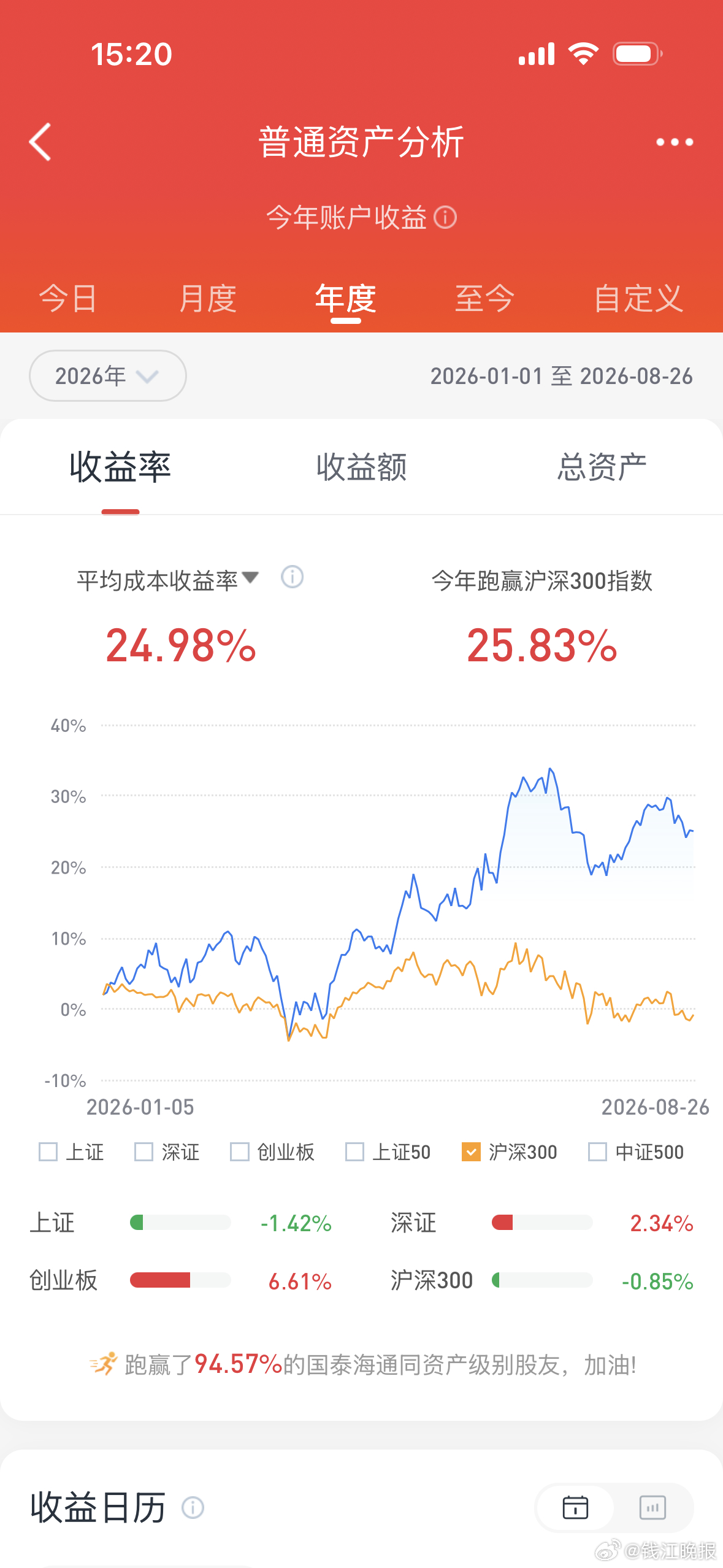Tap the back arrow icon
723x1568 pixels.
40,142
